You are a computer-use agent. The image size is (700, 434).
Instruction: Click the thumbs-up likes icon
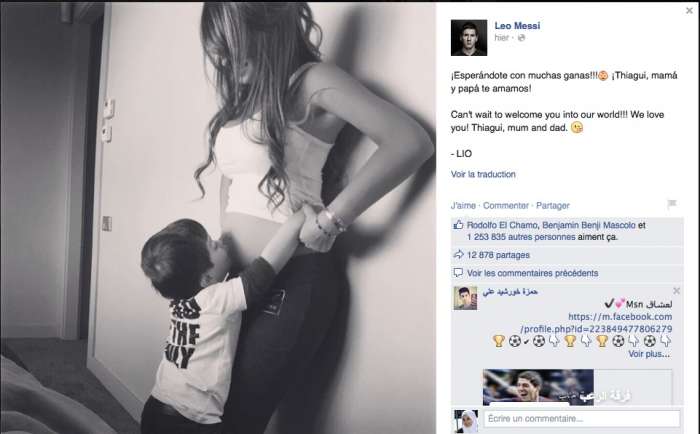[458, 225]
